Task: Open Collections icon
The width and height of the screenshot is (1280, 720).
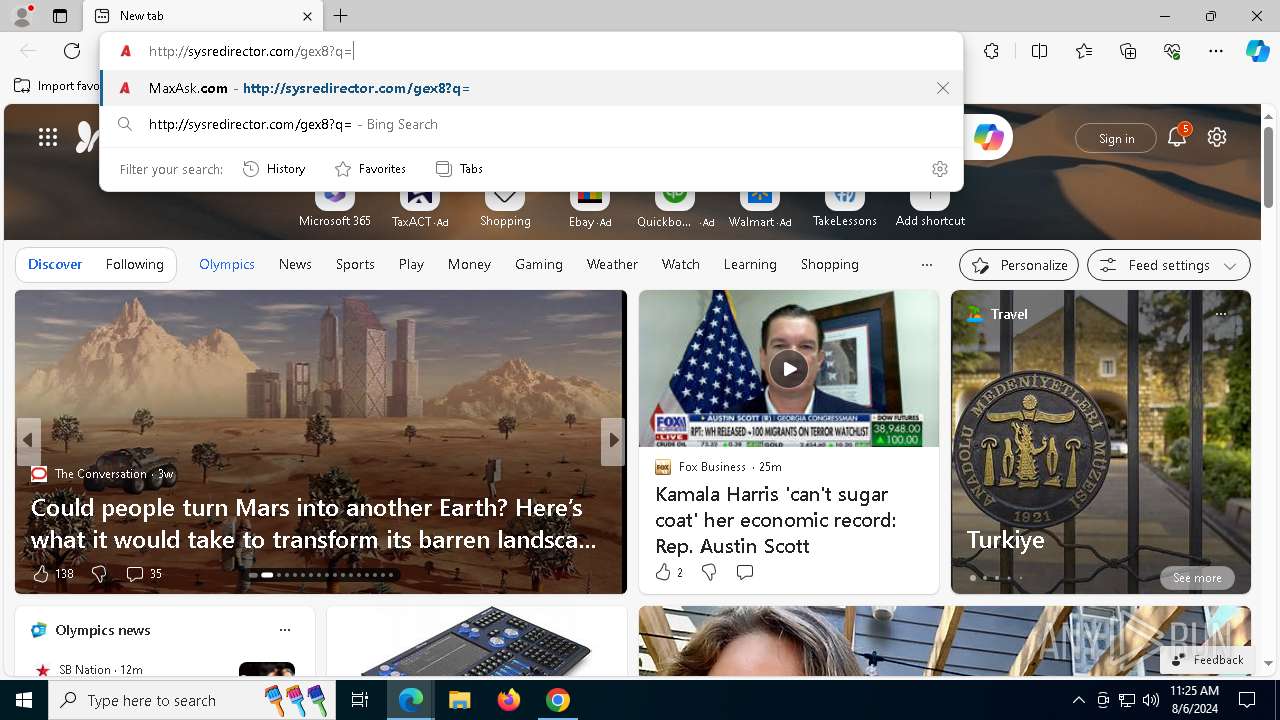Action: [1128, 51]
